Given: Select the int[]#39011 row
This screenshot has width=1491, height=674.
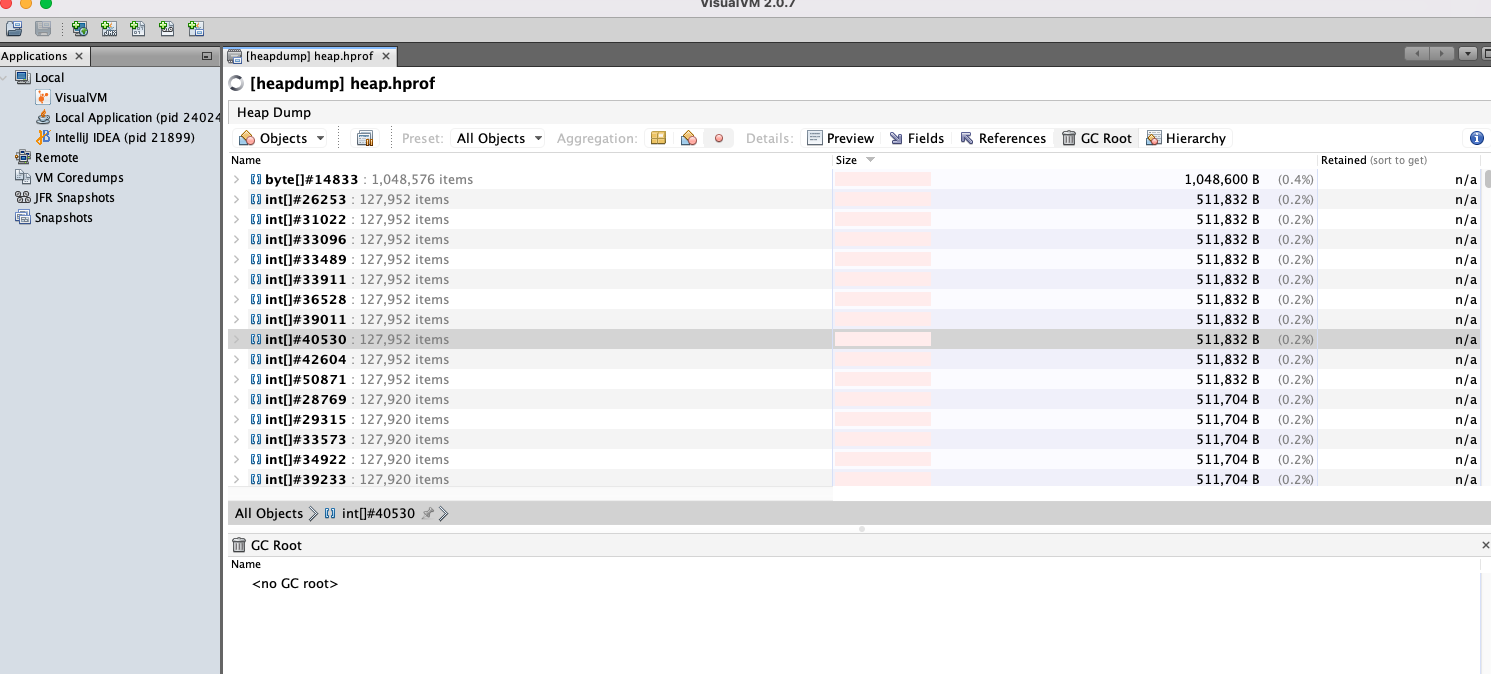Looking at the screenshot, I should 854,319.
